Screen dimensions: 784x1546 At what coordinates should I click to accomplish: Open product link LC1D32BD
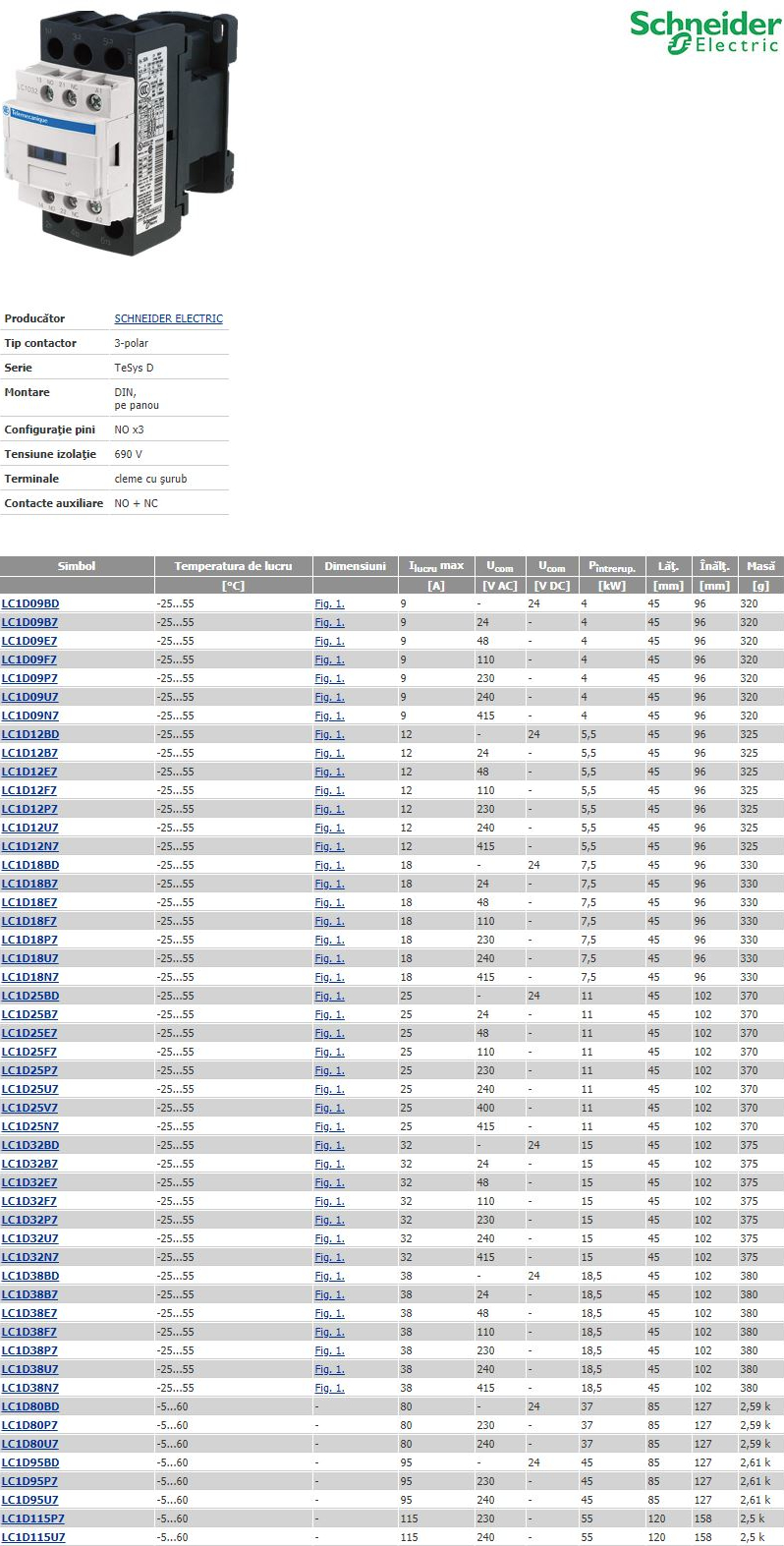point(30,1145)
